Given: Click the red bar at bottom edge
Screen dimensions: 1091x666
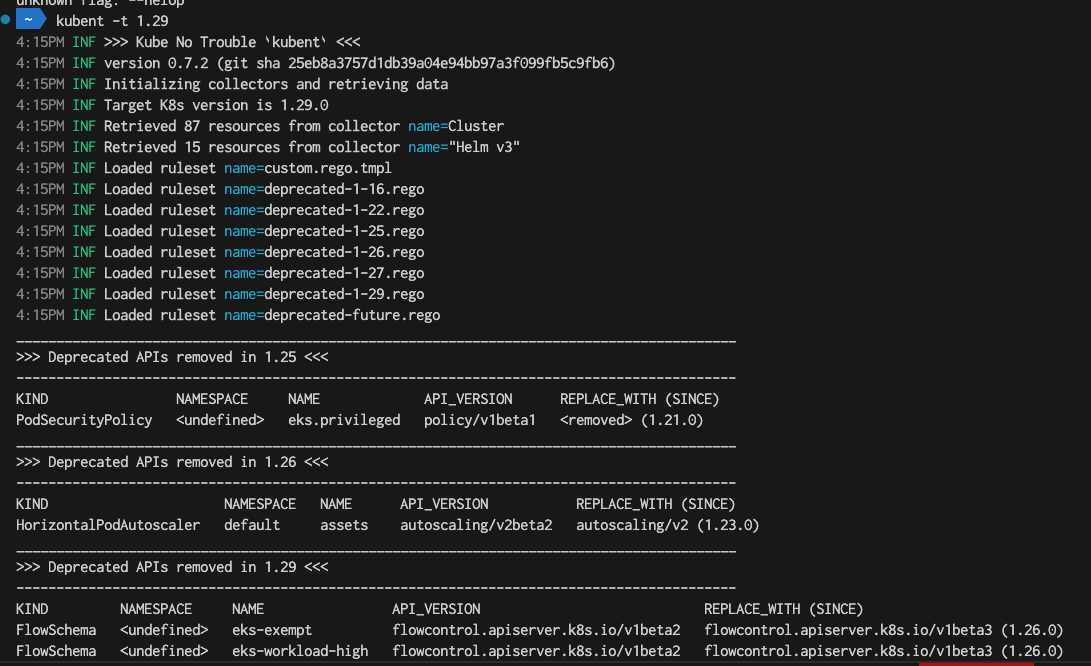Looking at the screenshot, I should [x=975, y=663].
